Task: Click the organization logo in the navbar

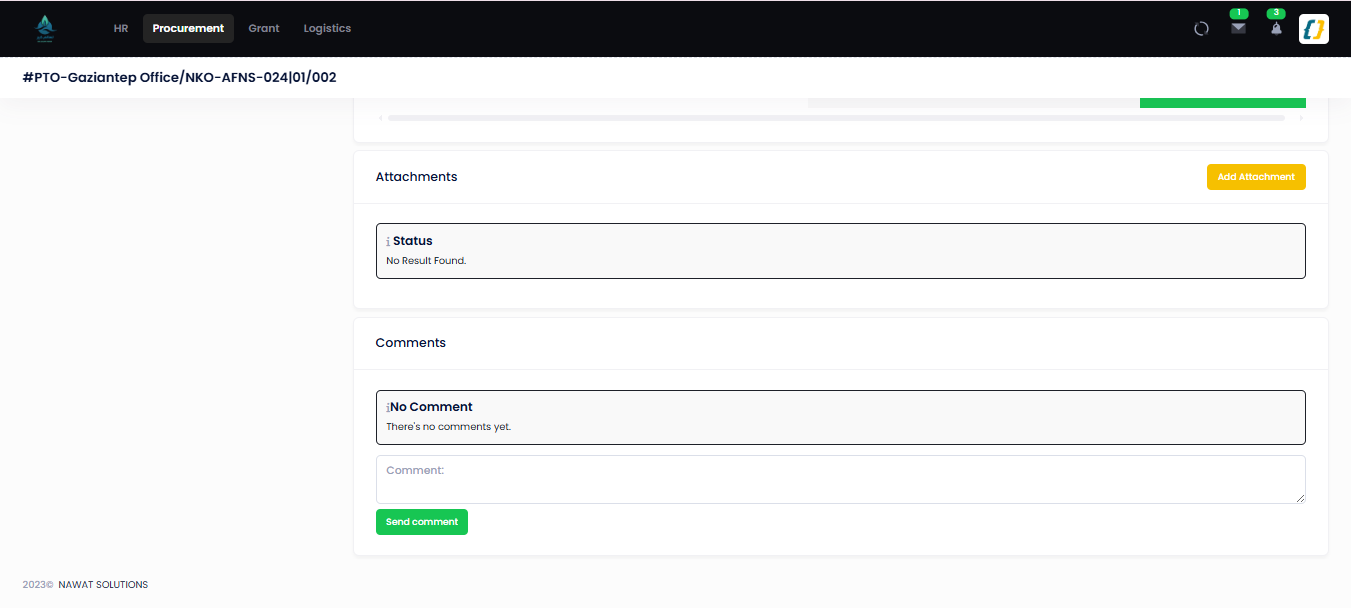Action: [x=45, y=28]
